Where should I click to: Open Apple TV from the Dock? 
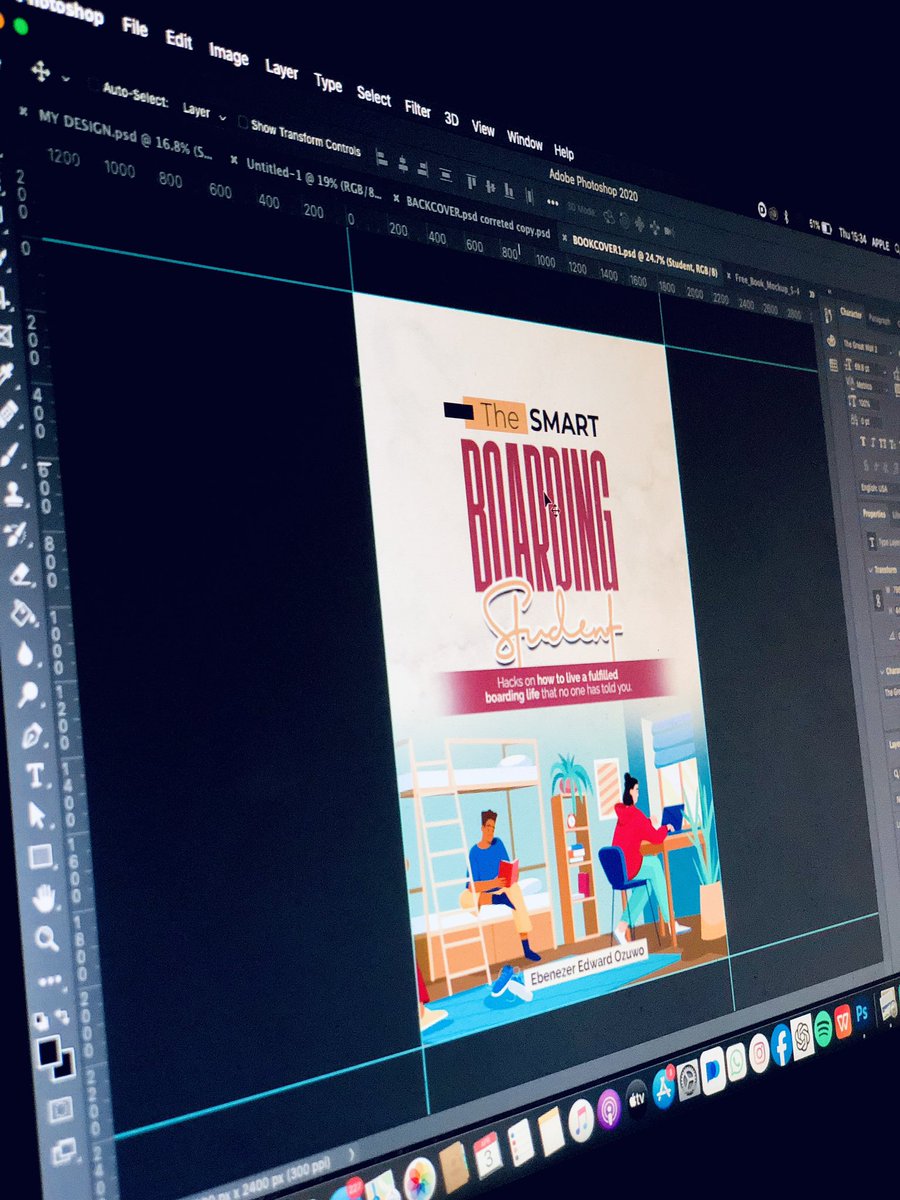(636, 1097)
